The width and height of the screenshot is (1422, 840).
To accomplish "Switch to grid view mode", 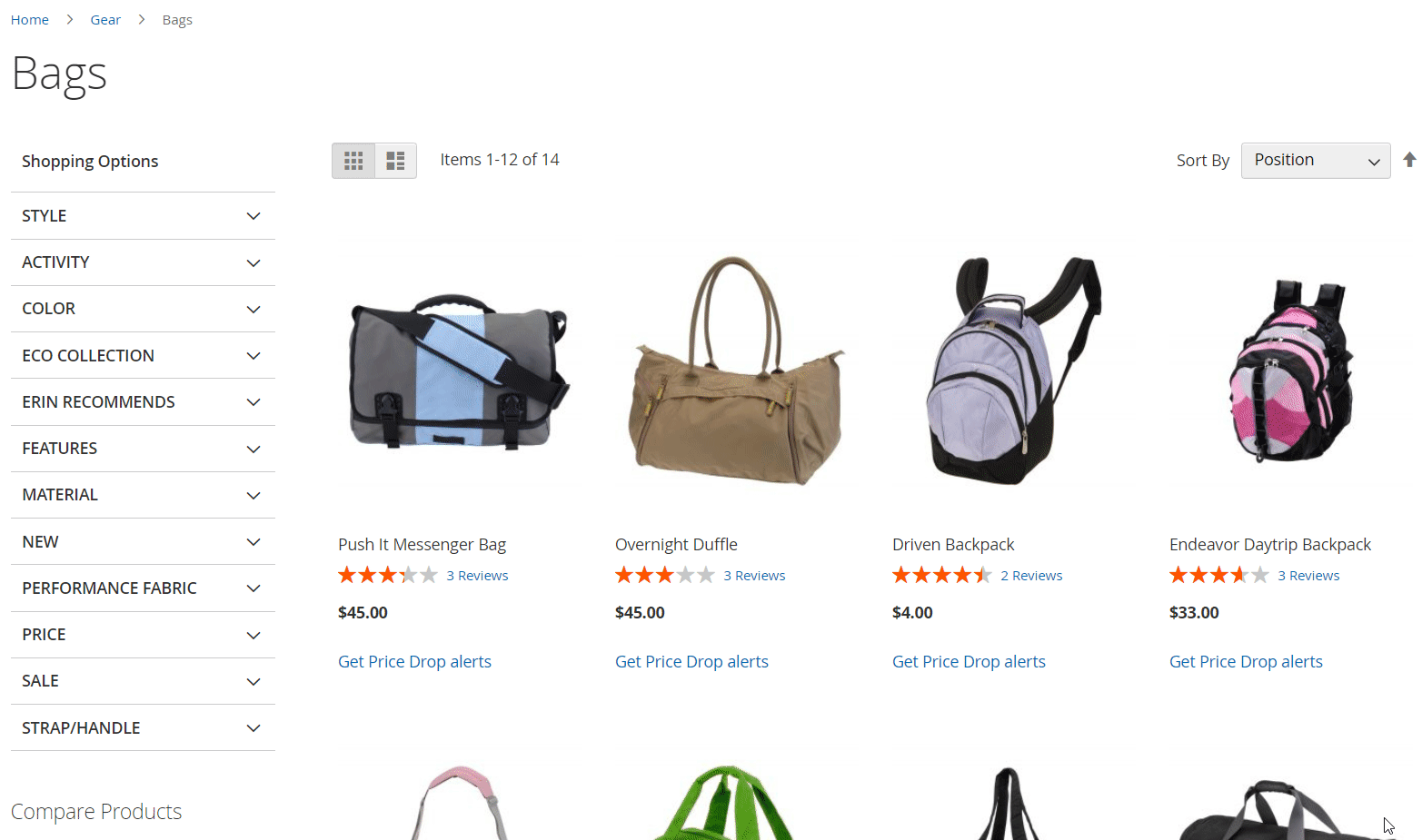I will pos(353,161).
